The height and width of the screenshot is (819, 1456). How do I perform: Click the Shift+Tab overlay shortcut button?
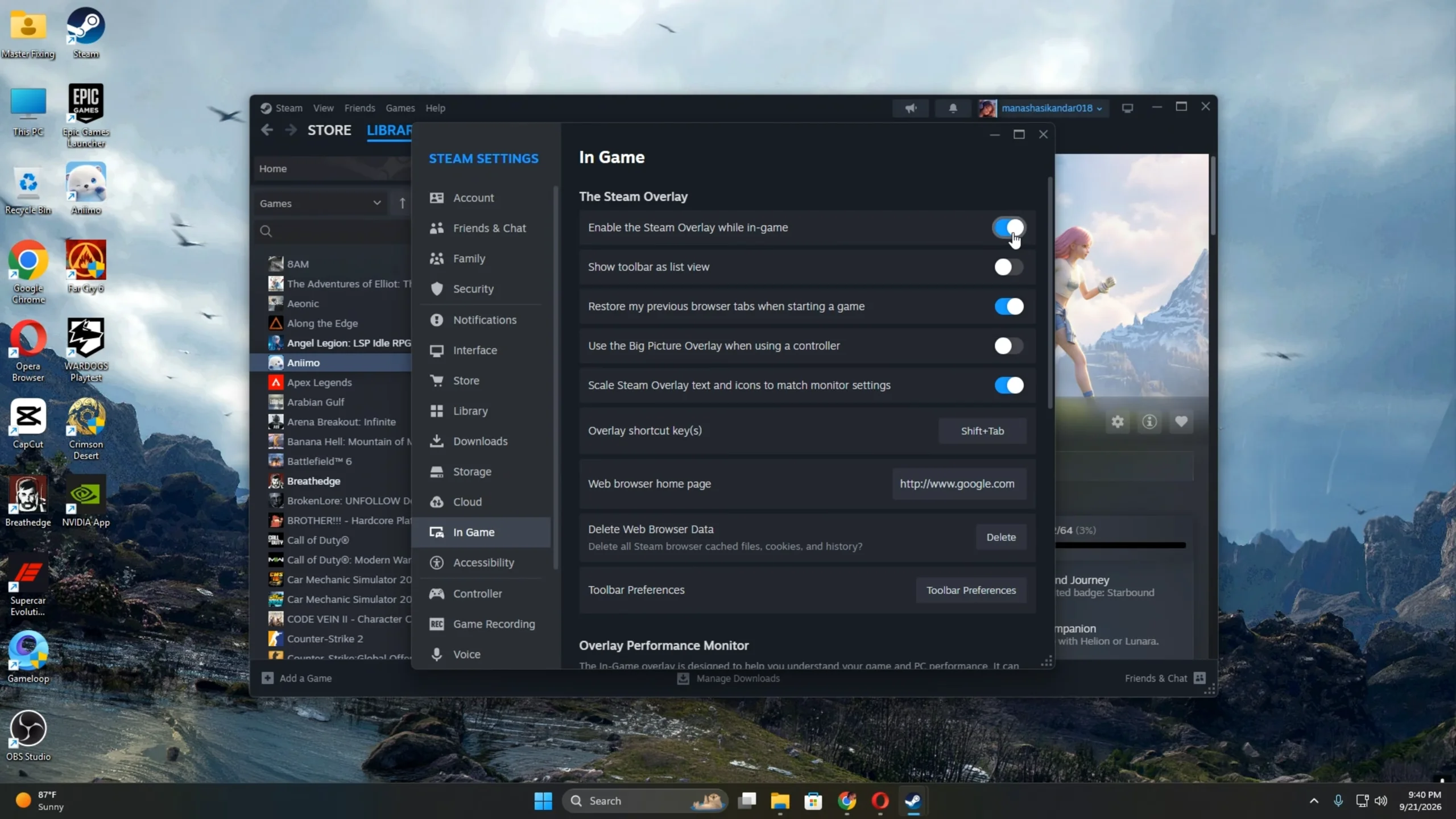(982, 431)
